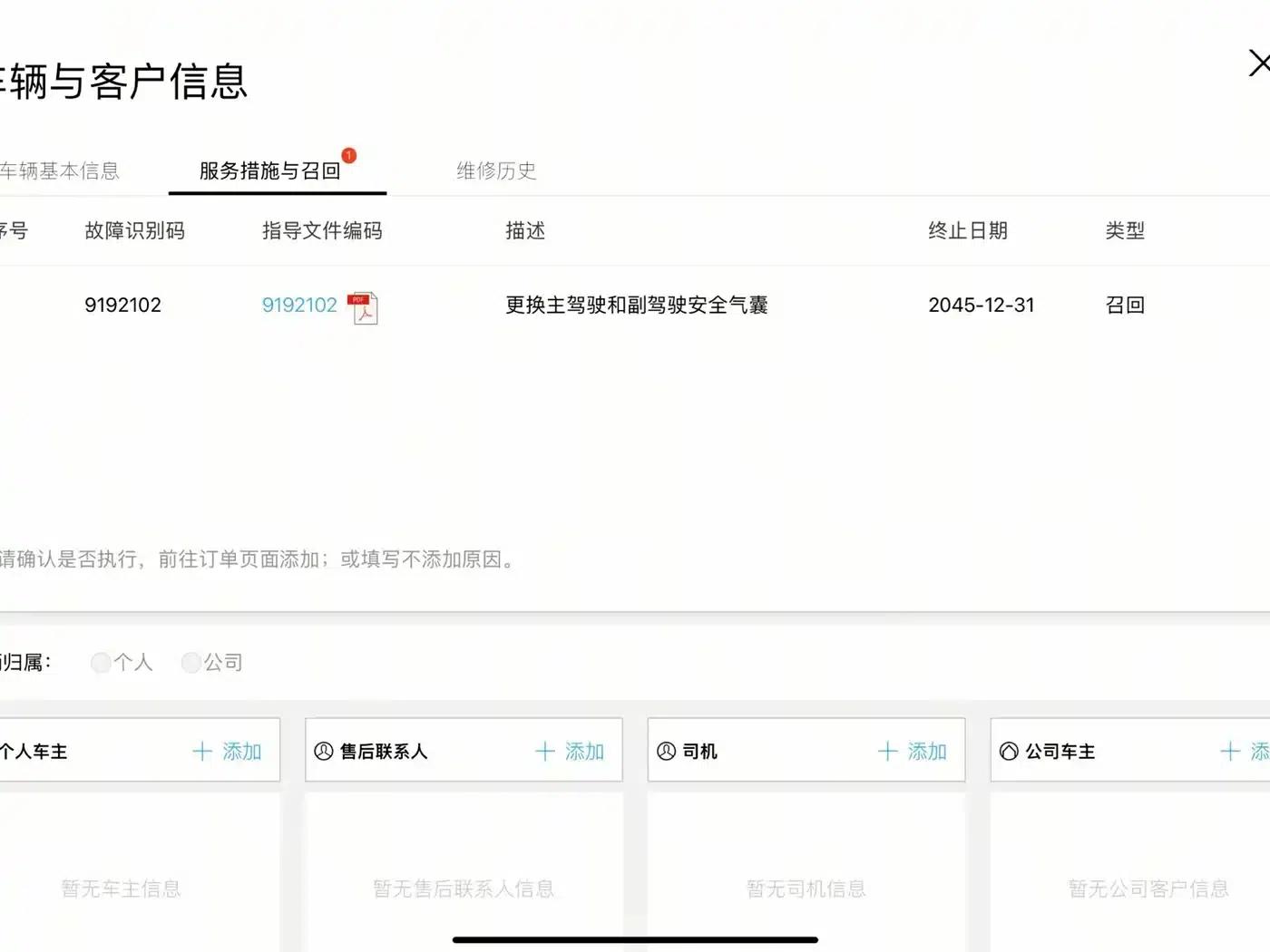Screen dimensions: 1270x952
Task: Close the vehicle and customer info dialog
Action: tap(1259, 63)
